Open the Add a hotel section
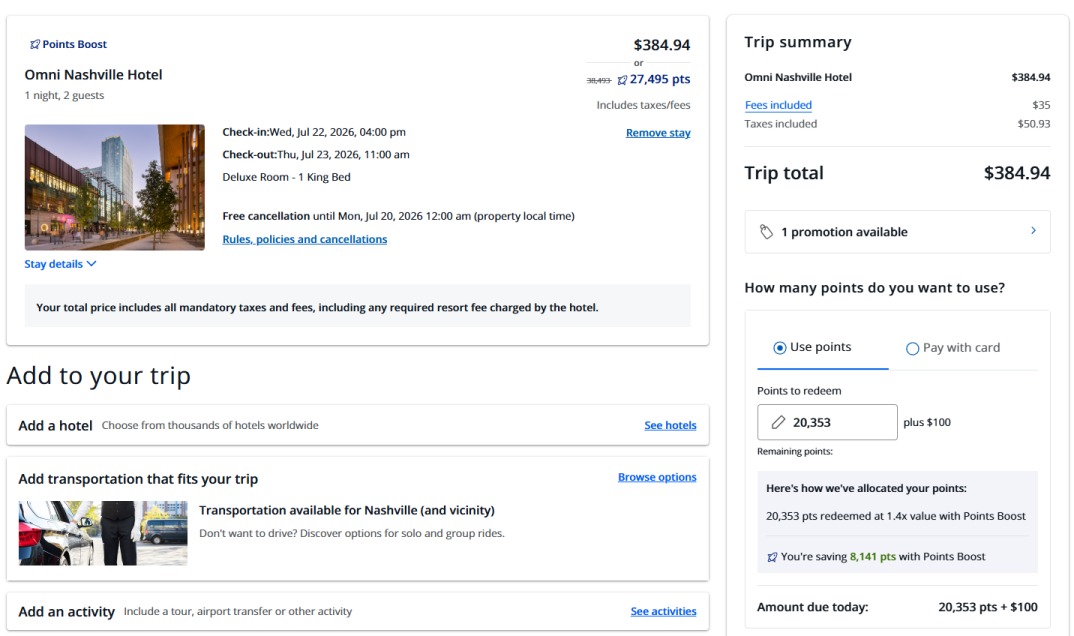1074x636 pixels. [358, 425]
